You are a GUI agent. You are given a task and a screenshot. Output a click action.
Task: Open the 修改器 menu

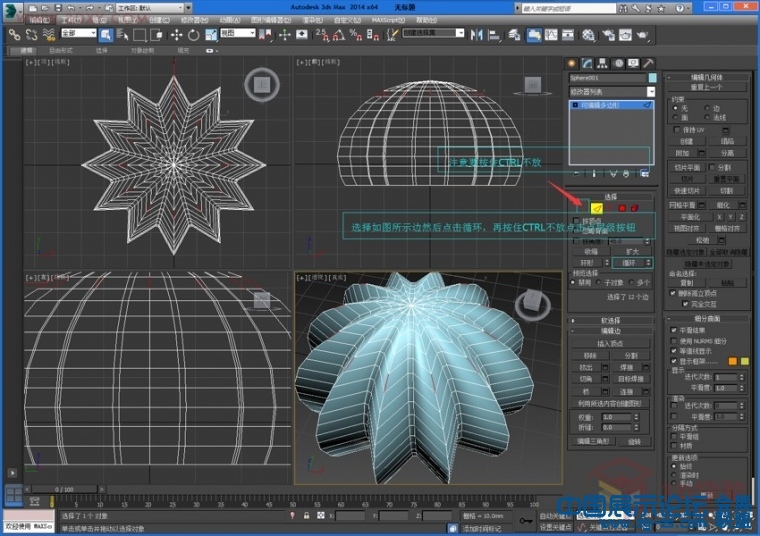tap(194, 20)
